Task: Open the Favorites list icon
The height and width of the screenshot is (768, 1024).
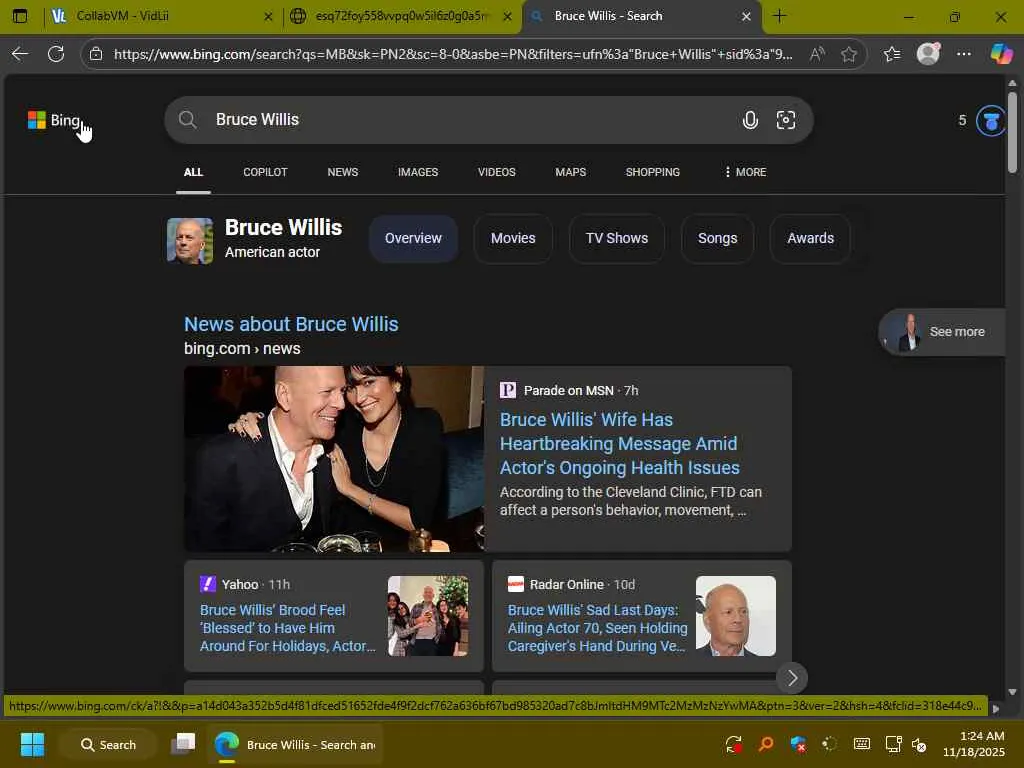Action: (892, 54)
